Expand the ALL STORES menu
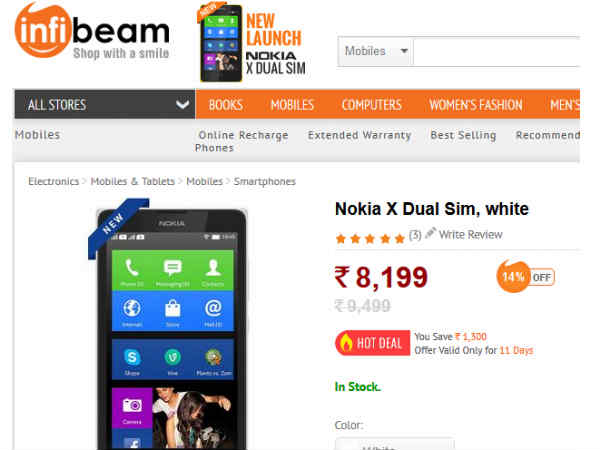 (x=105, y=104)
